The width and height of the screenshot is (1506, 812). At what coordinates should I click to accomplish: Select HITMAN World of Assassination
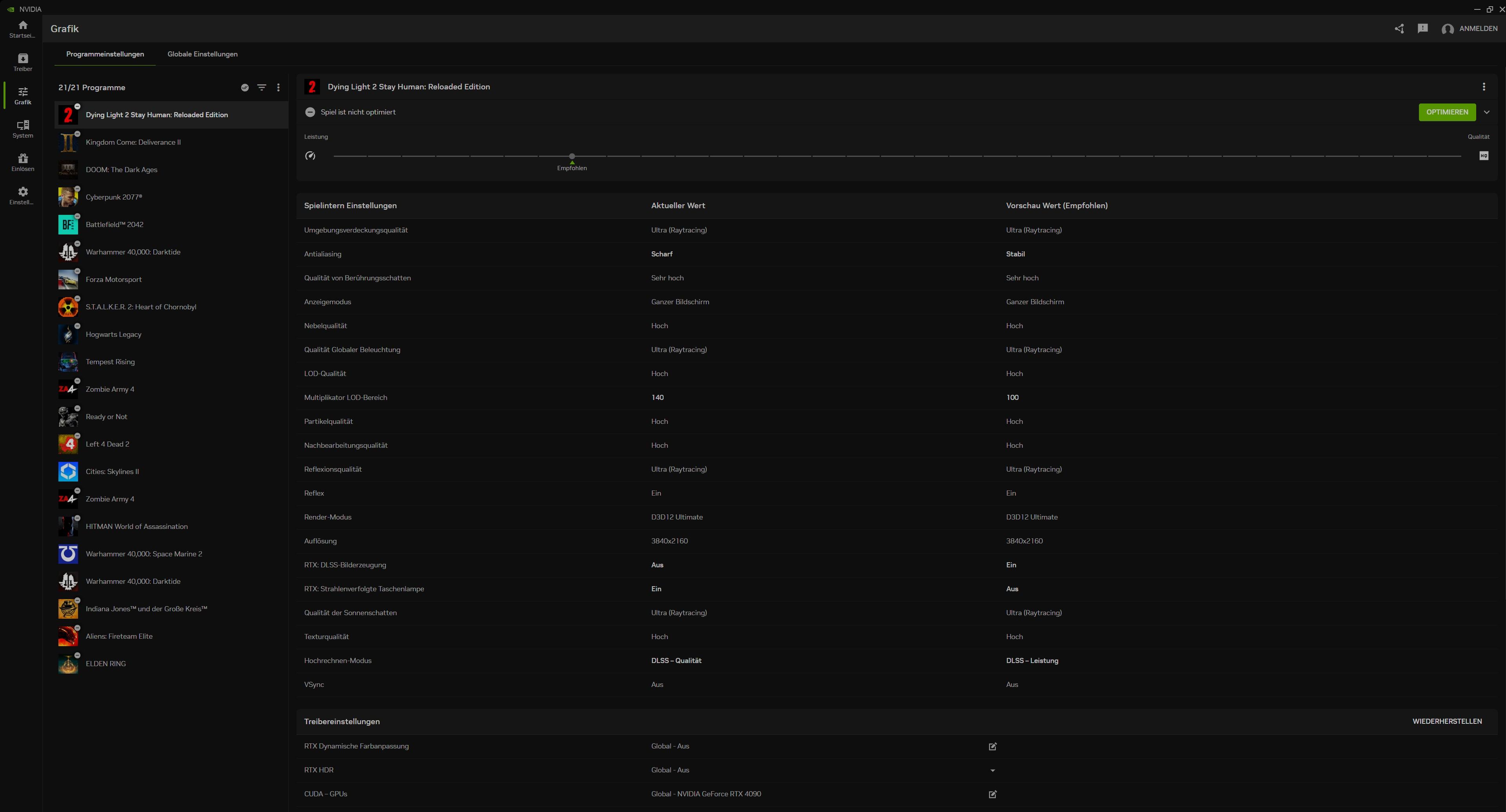coord(171,527)
